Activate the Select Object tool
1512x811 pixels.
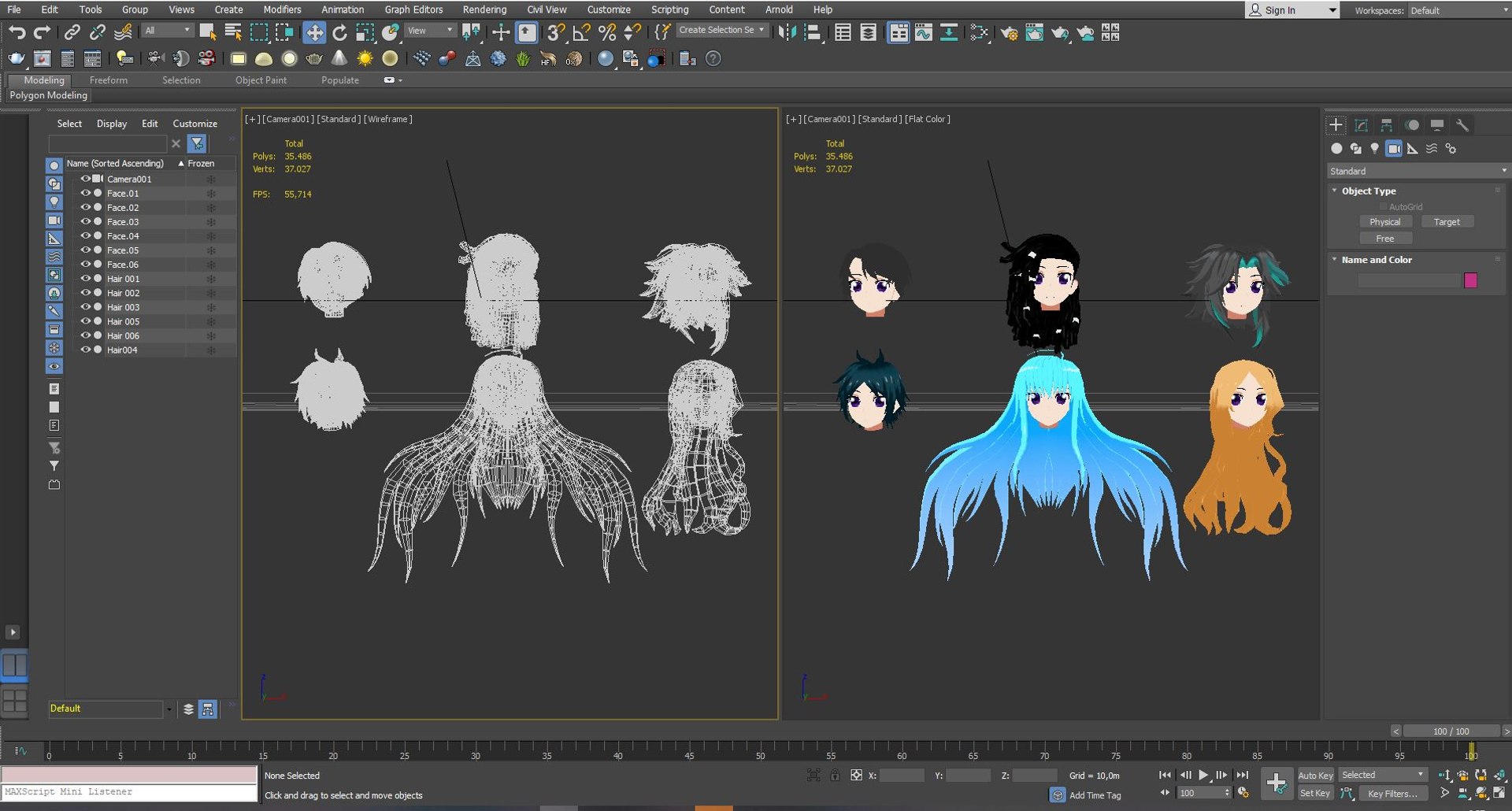(x=207, y=32)
